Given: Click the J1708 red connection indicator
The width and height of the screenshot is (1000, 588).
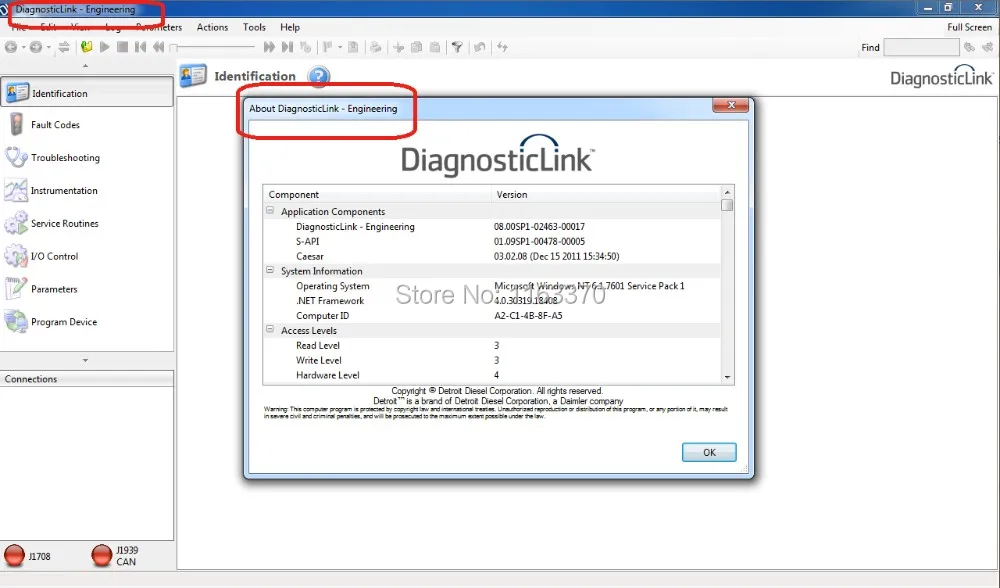Looking at the screenshot, I should 14,555.
